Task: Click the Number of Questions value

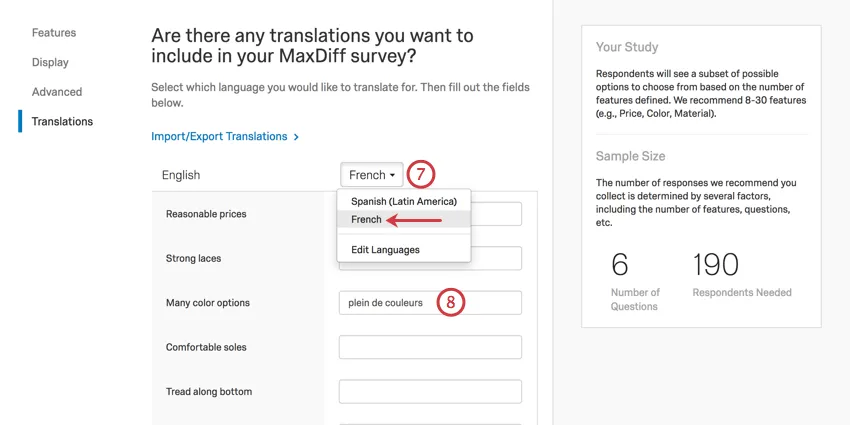Action: pyautogui.click(x=620, y=264)
